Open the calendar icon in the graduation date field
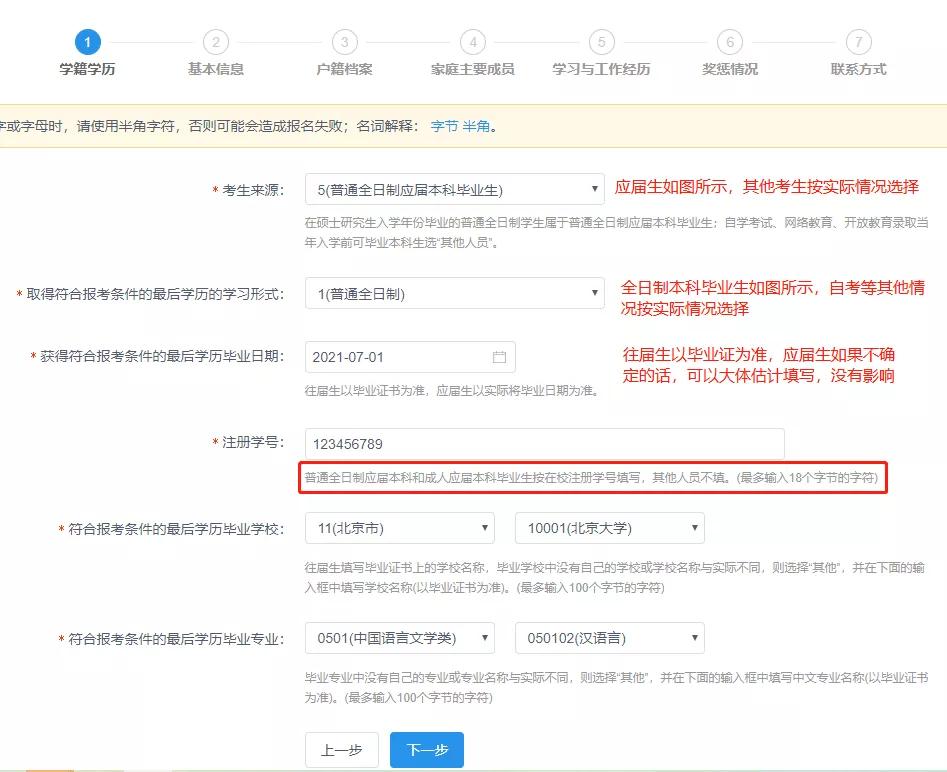The image size is (947, 772). point(501,356)
